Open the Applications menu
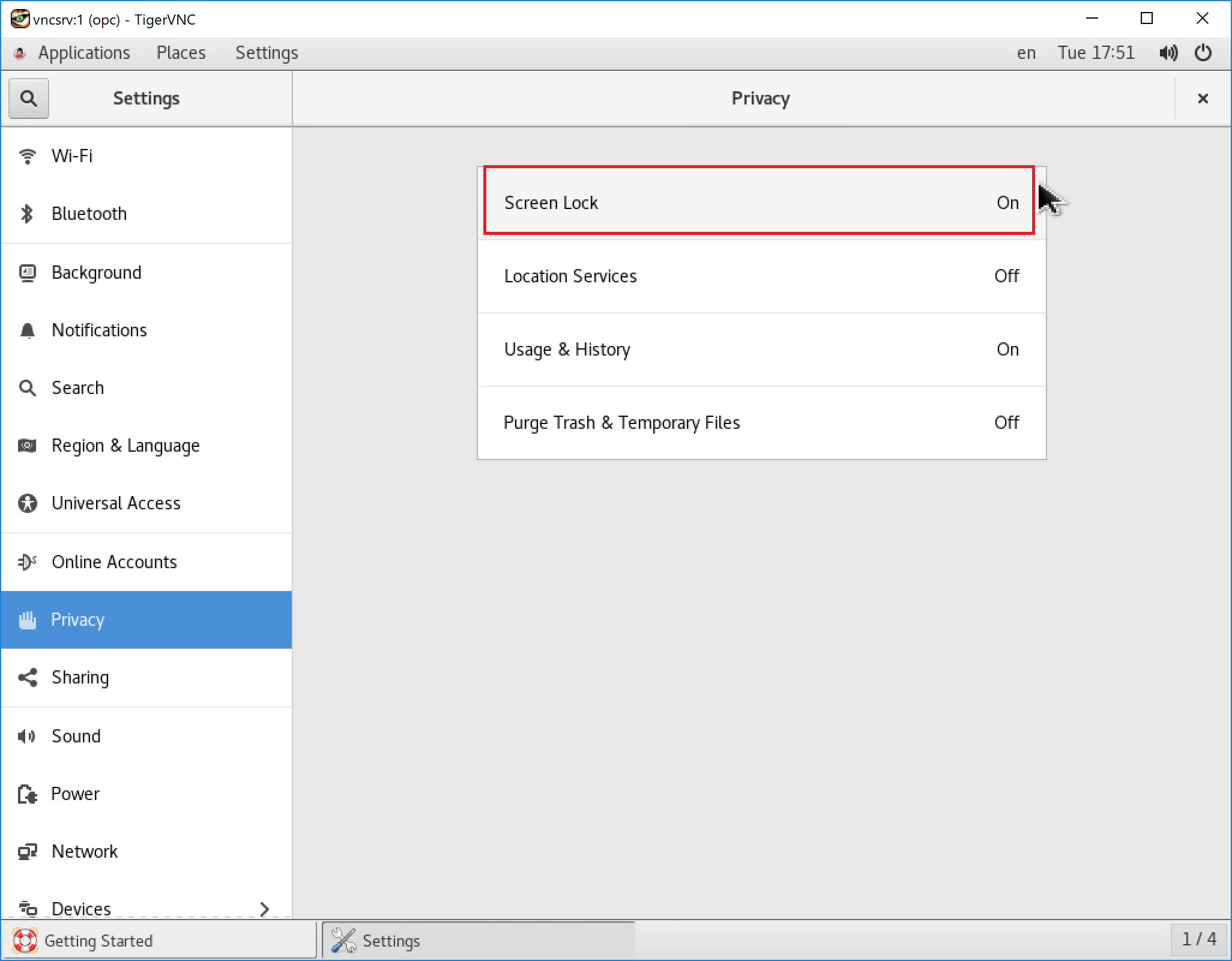 pos(83,53)
